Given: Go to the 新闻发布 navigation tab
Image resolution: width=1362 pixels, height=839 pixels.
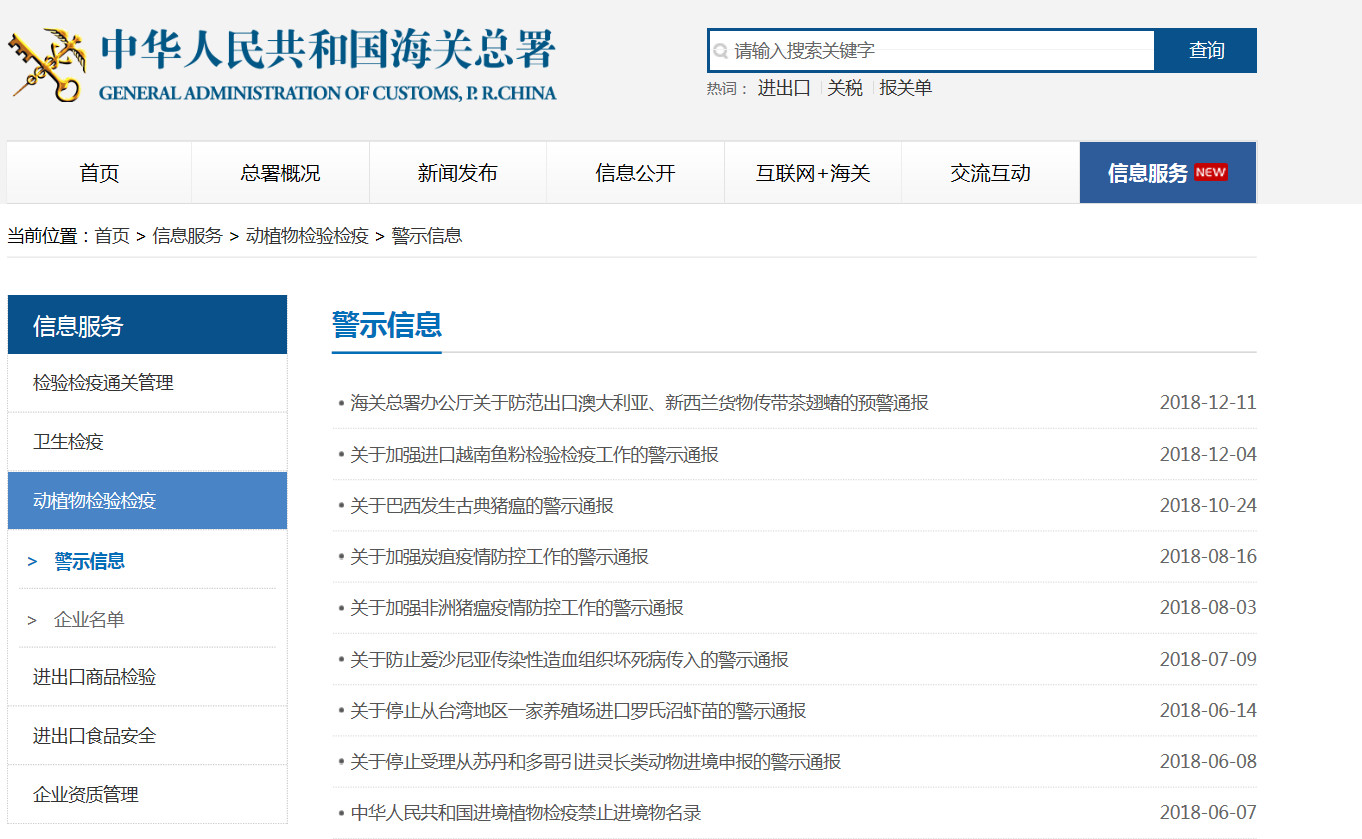Looking at the screenshot, I should tap(457, 173).
